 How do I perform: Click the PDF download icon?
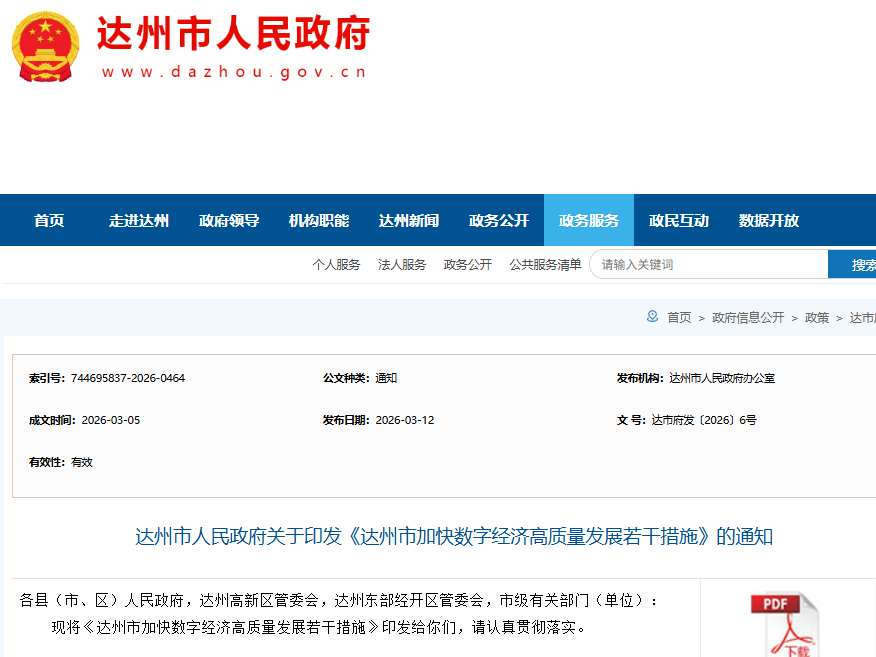point(783,624)
